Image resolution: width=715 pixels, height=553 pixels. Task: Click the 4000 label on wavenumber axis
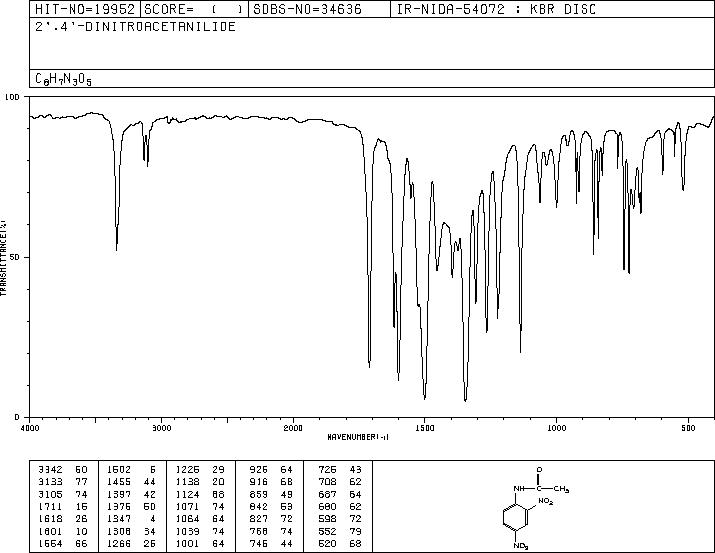(x=30, y=428)
